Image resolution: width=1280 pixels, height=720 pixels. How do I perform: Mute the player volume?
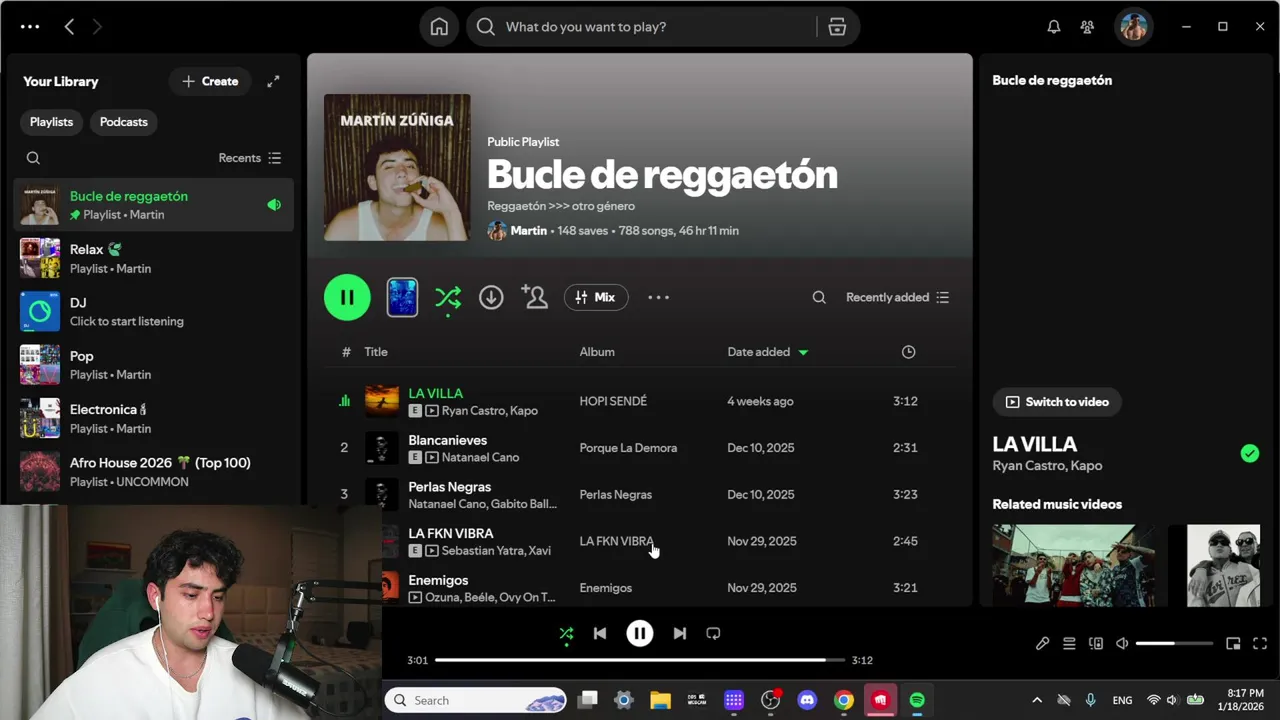[x=1122, y=644]
